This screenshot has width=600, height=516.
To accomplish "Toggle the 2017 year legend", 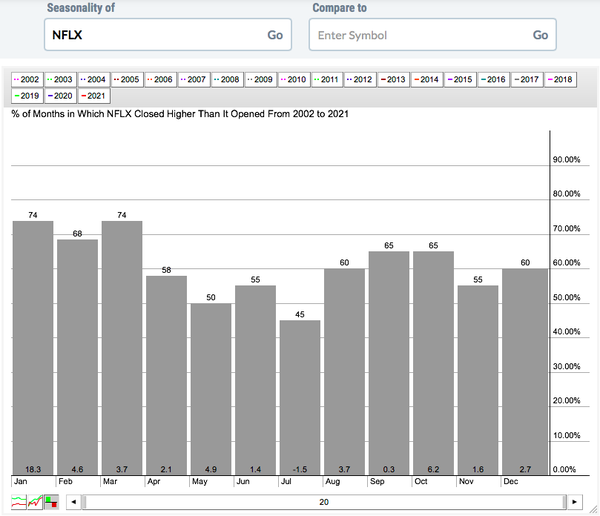I will pos(527,80).
